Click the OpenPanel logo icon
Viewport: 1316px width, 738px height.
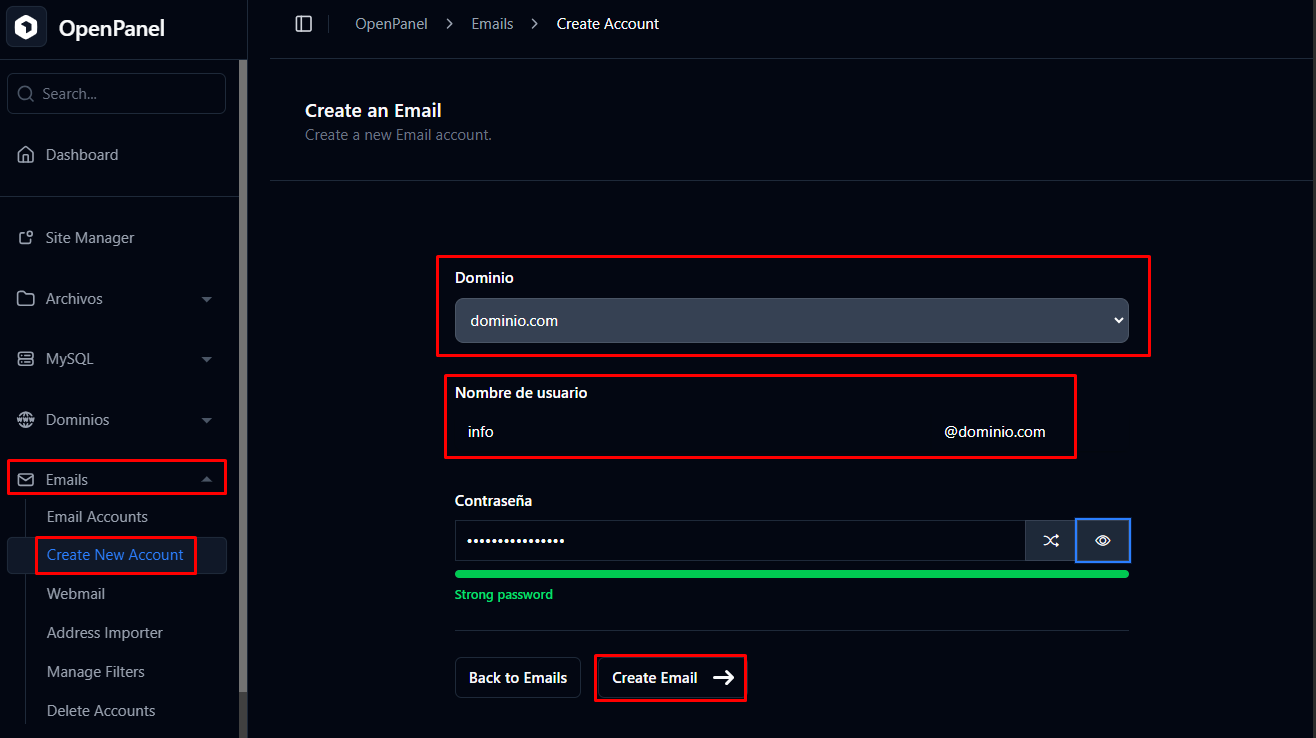pos(27,28)
